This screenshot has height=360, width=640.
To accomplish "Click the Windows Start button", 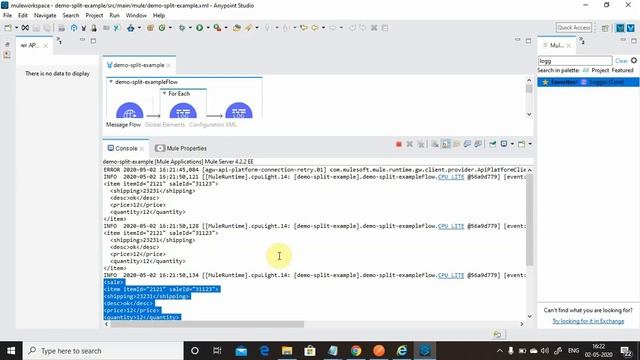I will point(11,351).
